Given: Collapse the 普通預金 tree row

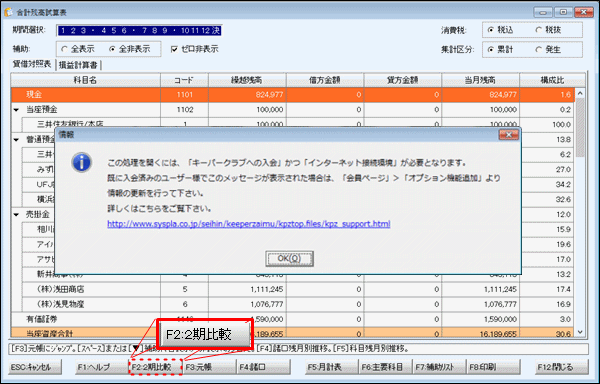Looking at the screenshot, I should point(16,140).
